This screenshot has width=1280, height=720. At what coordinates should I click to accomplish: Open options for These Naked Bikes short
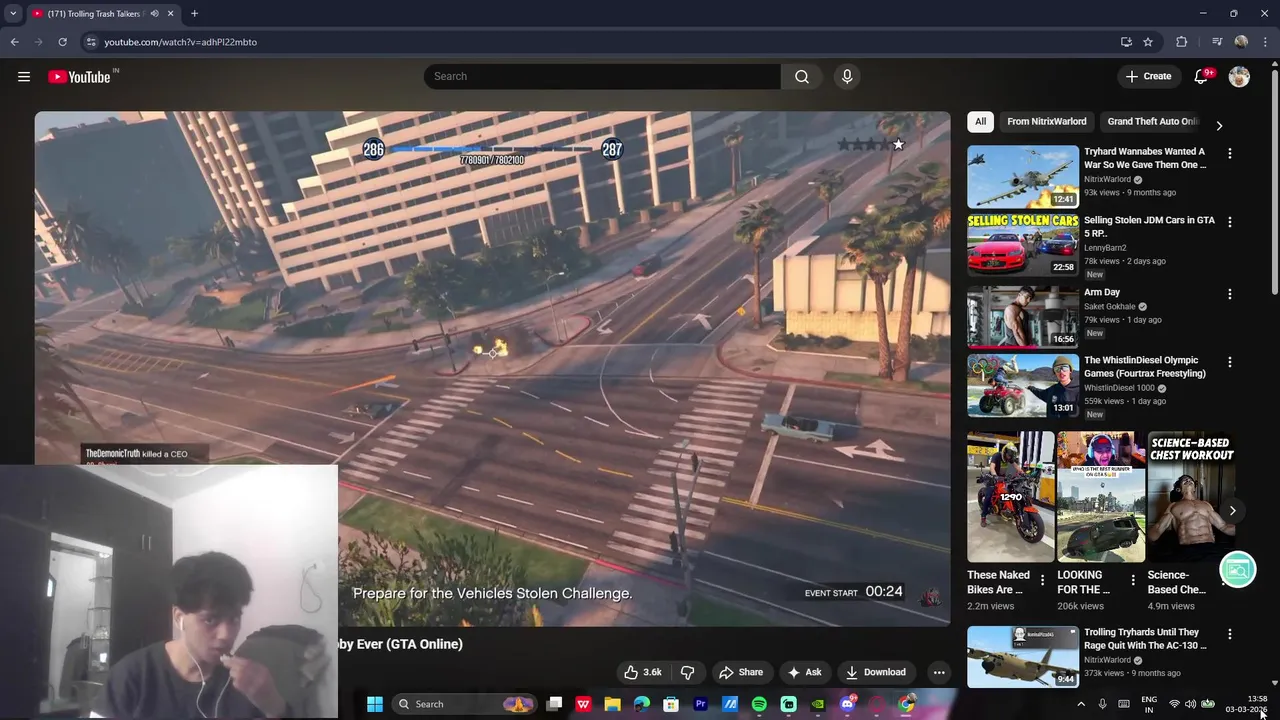pos(1043,580)
